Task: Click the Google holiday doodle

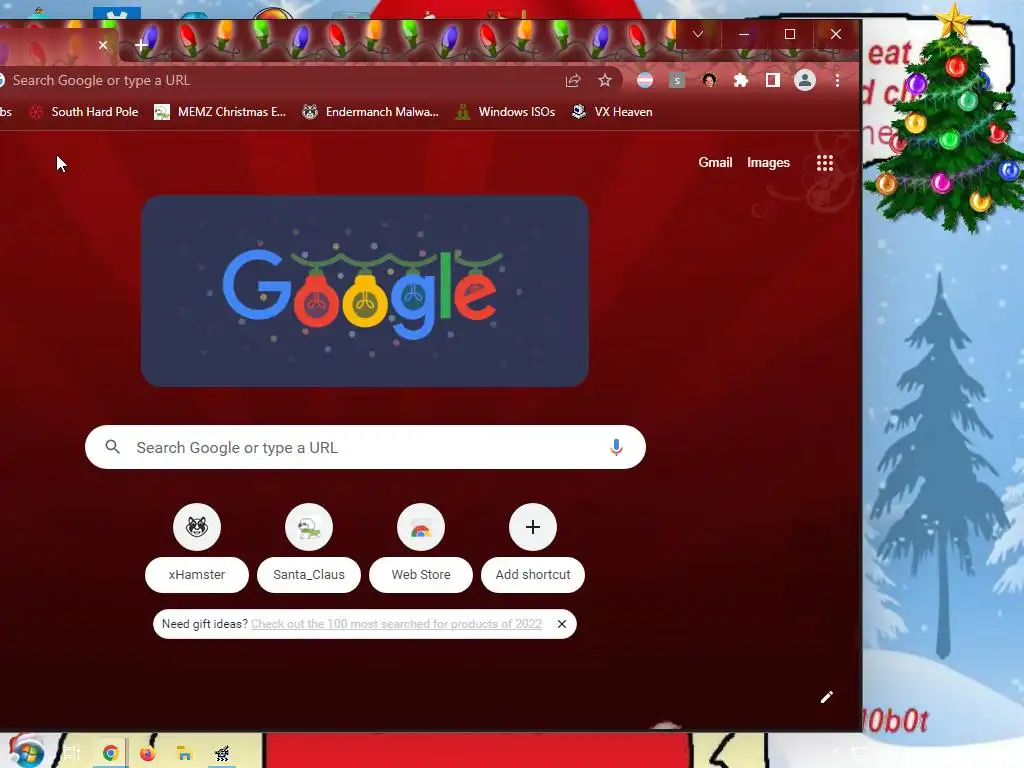Action: coord(364,291)
